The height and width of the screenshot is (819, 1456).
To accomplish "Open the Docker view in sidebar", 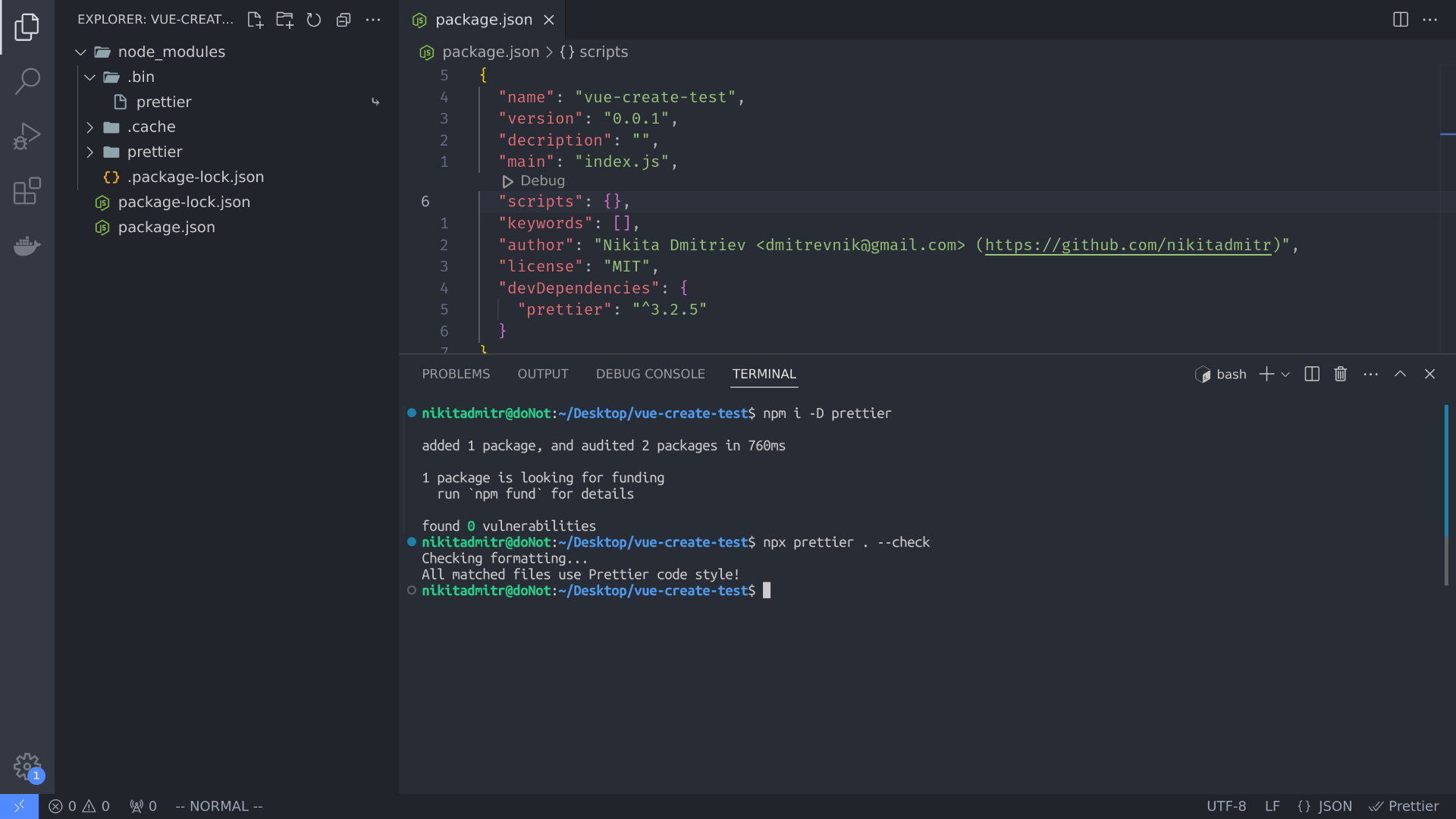I will point(27,246).
